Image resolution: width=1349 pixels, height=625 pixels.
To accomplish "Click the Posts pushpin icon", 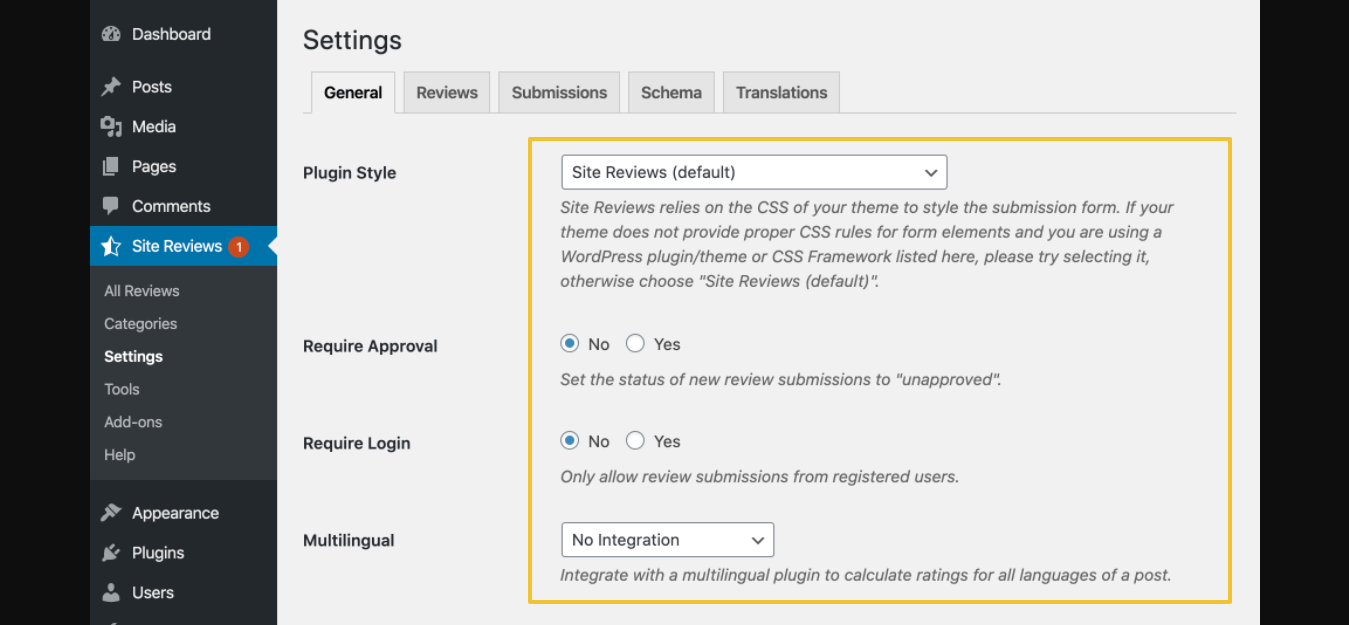I will 111,87.
